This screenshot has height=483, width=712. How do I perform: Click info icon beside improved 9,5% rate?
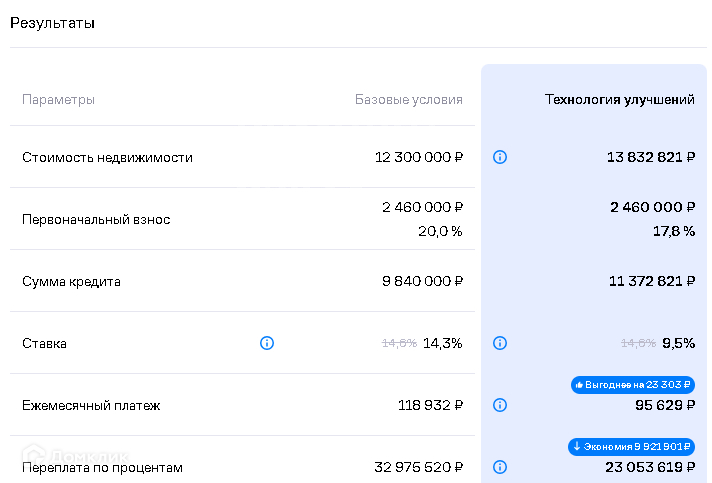coord(500,343)
